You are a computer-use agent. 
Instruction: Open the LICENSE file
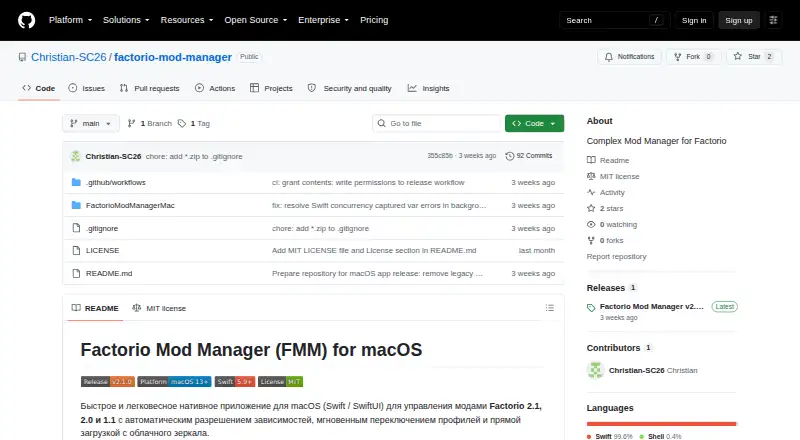coord(103,251)
